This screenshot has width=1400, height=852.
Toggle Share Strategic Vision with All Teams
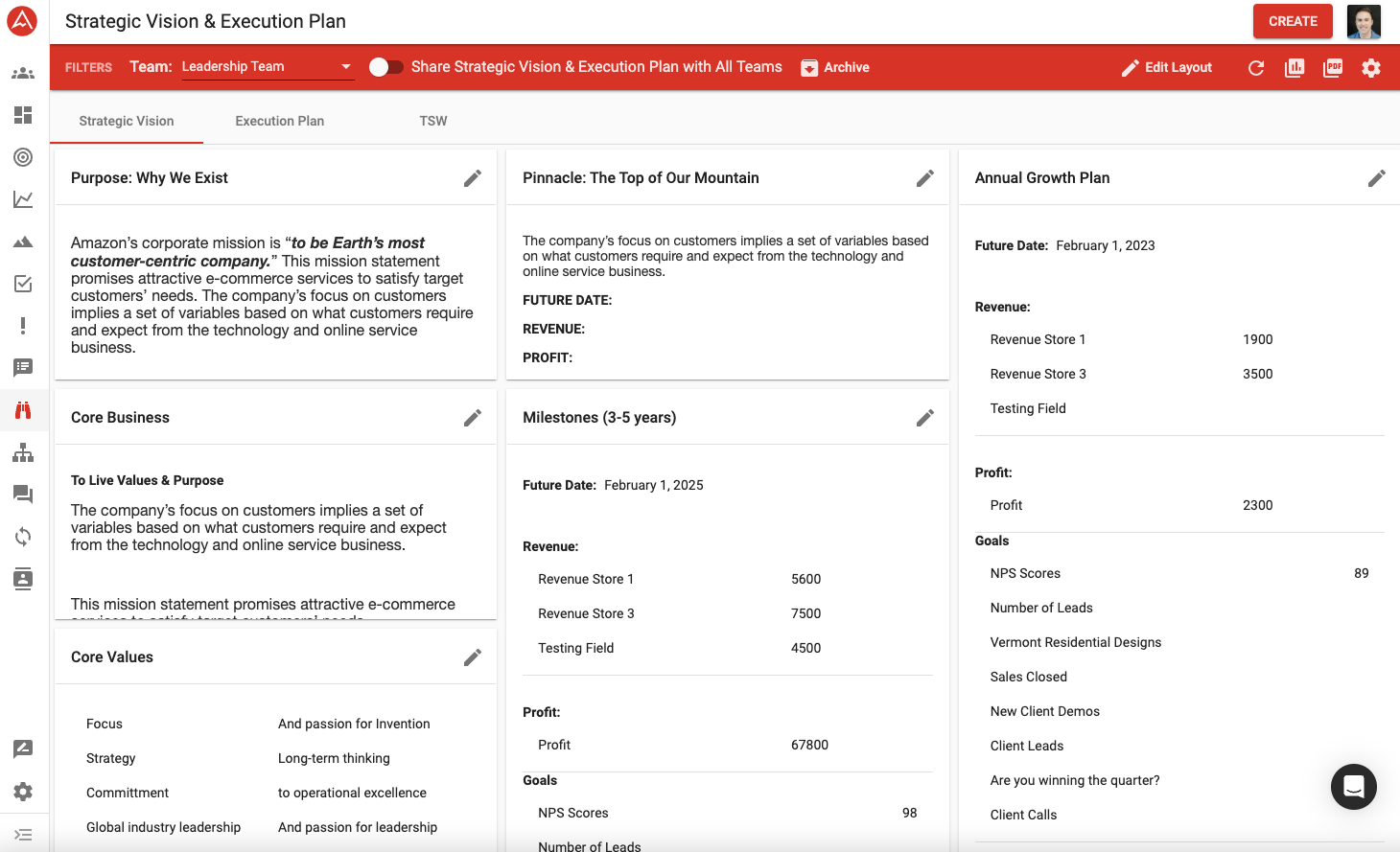click(385, 67)
